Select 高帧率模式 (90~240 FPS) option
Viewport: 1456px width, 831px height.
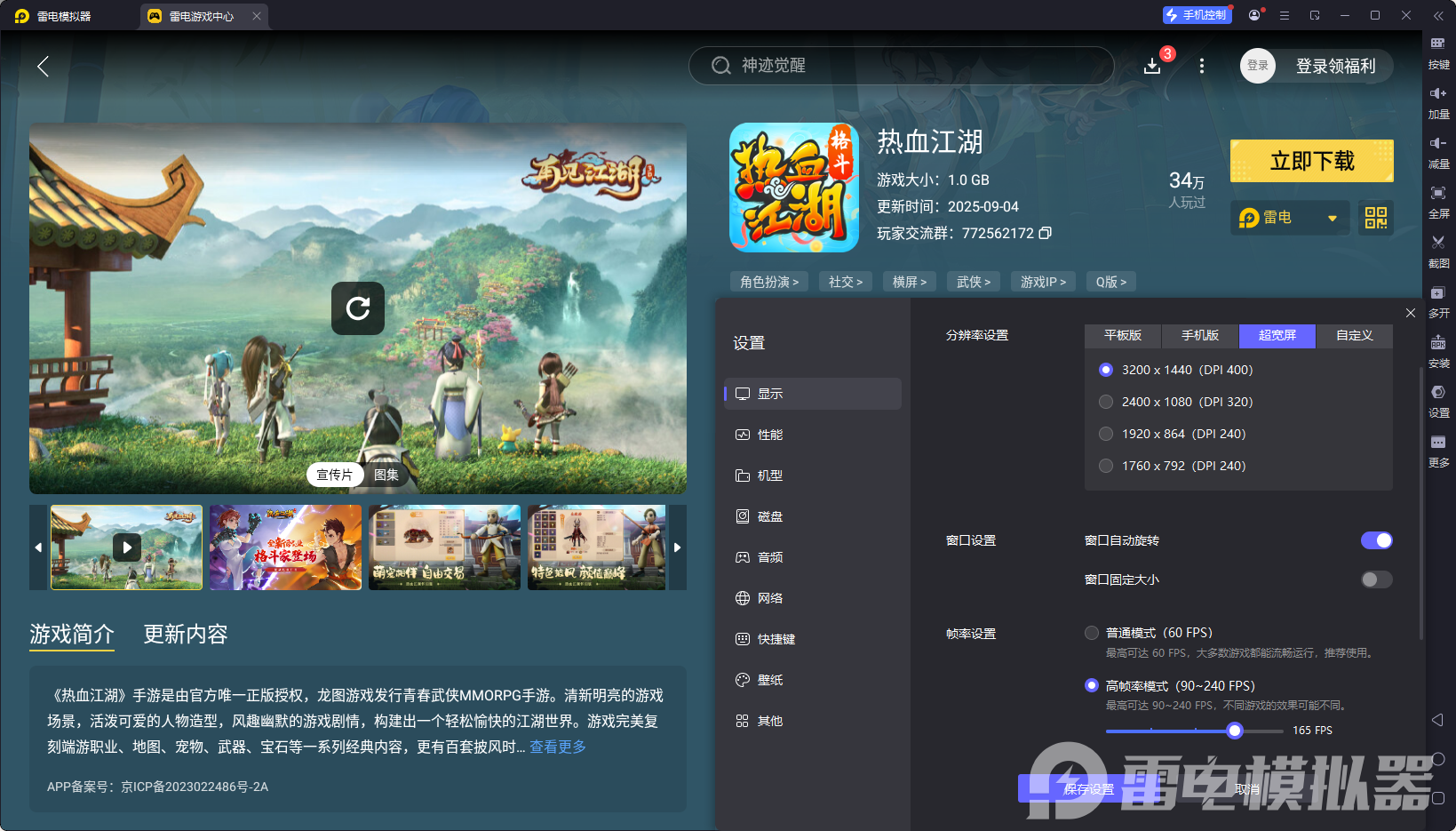[x=1092, y=685]
